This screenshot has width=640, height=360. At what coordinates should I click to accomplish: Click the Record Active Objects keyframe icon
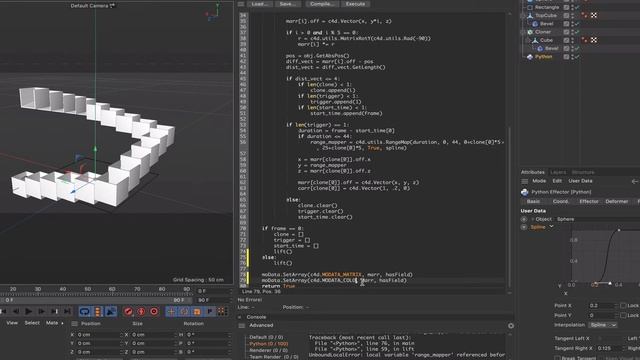[x=128, y=311]
